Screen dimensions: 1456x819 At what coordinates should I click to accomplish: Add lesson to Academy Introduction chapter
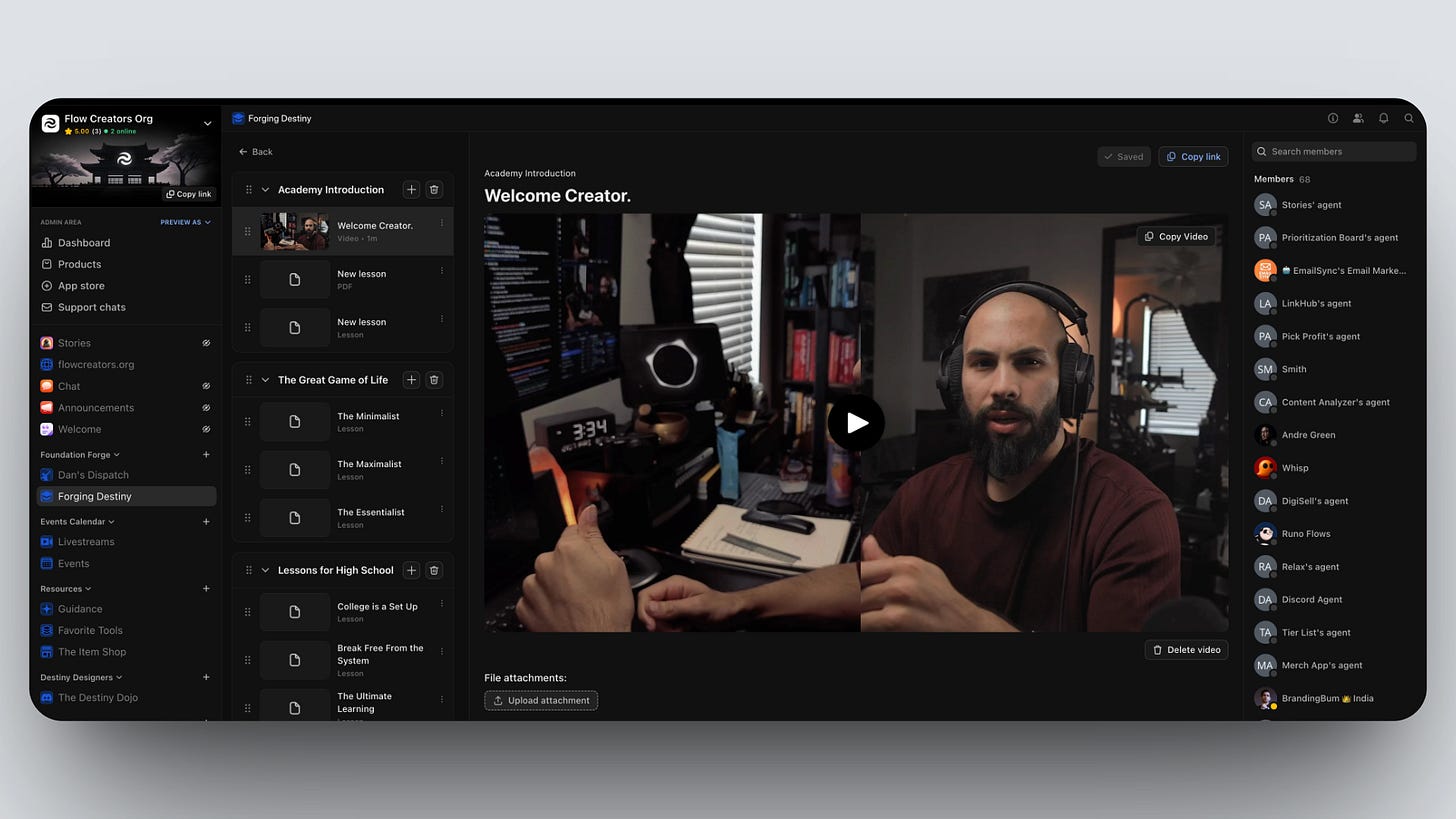411,189
